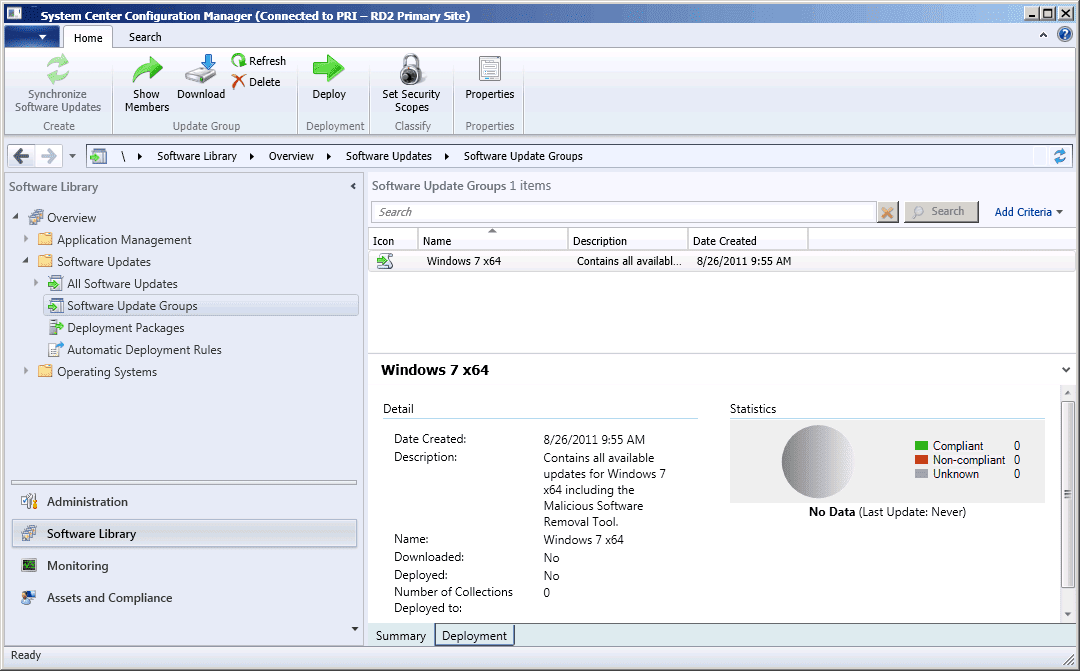Click Overview in the breadcrumb
The width and height of the screenshot is (1080, 671).
291,156
